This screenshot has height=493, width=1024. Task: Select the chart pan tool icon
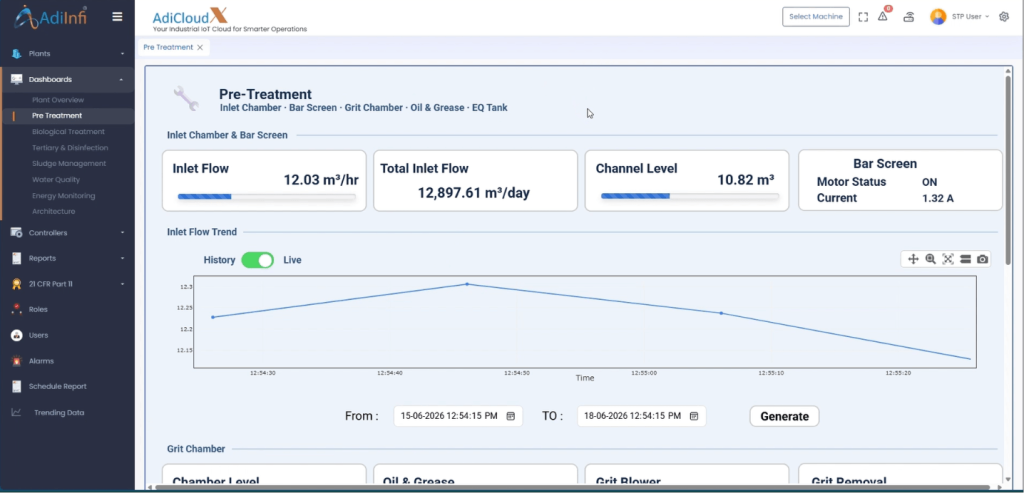[x=914, y=259]
